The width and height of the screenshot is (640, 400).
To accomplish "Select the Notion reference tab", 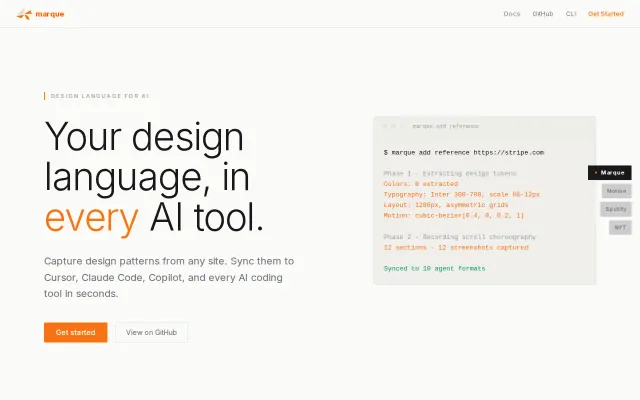I will (x=616, y=191).
